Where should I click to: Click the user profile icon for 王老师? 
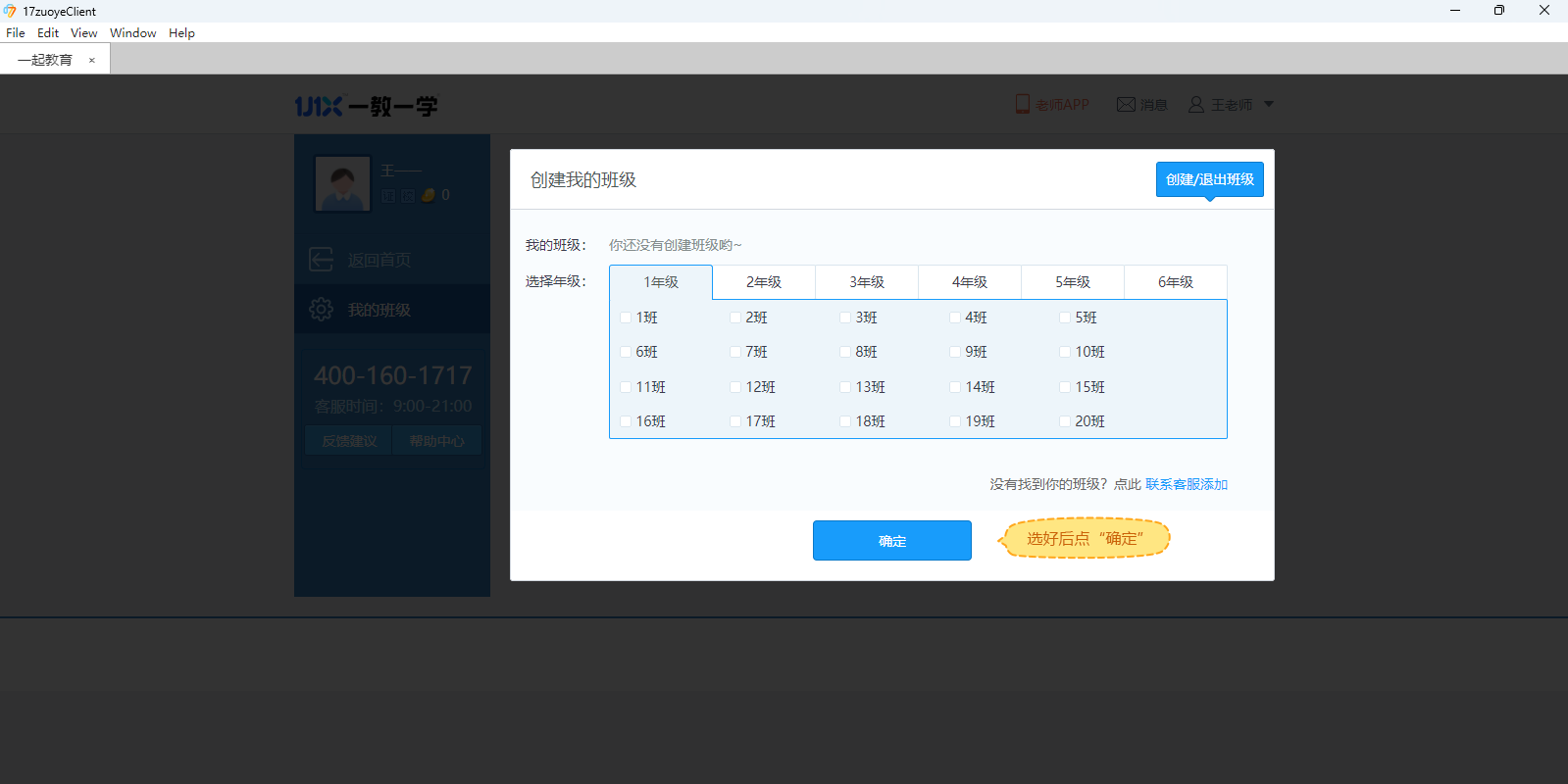coord(1195,105)
